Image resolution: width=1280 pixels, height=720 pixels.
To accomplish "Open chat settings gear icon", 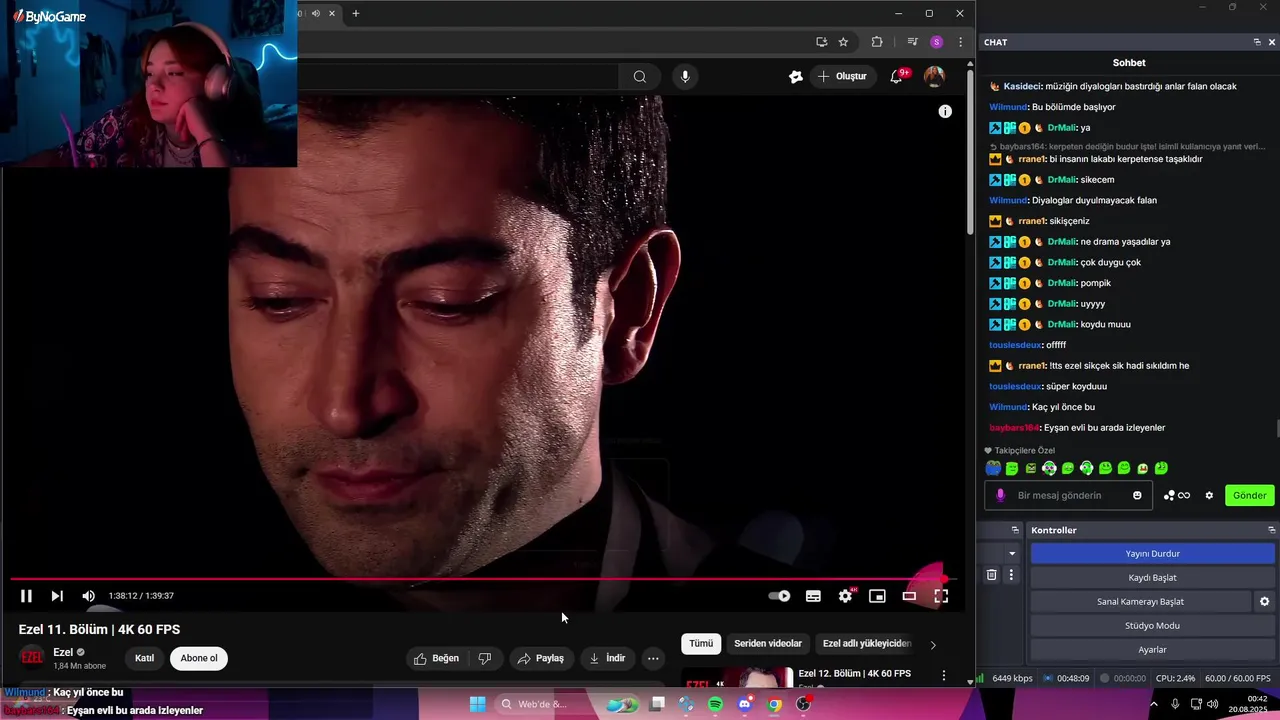I will click(1209, 495).
